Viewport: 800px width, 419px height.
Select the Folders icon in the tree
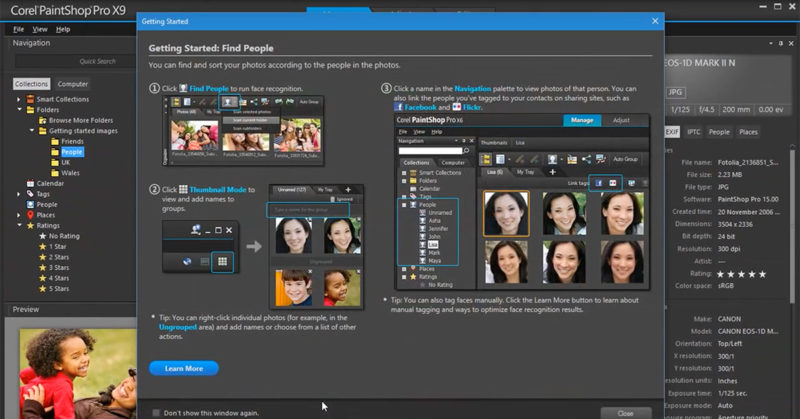[x=31, y=110]
